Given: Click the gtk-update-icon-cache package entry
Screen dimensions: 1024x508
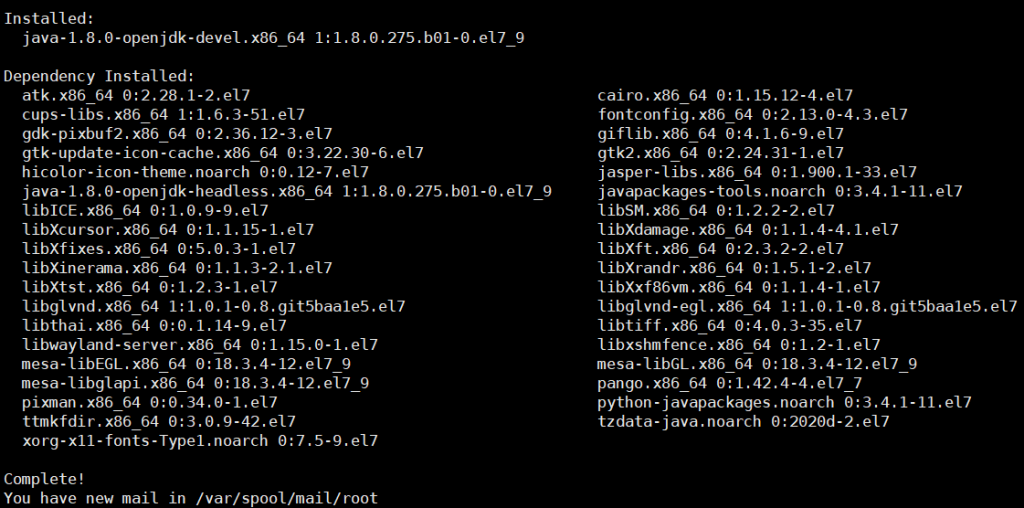Looking at the screenshot, I should coord(222,153).
